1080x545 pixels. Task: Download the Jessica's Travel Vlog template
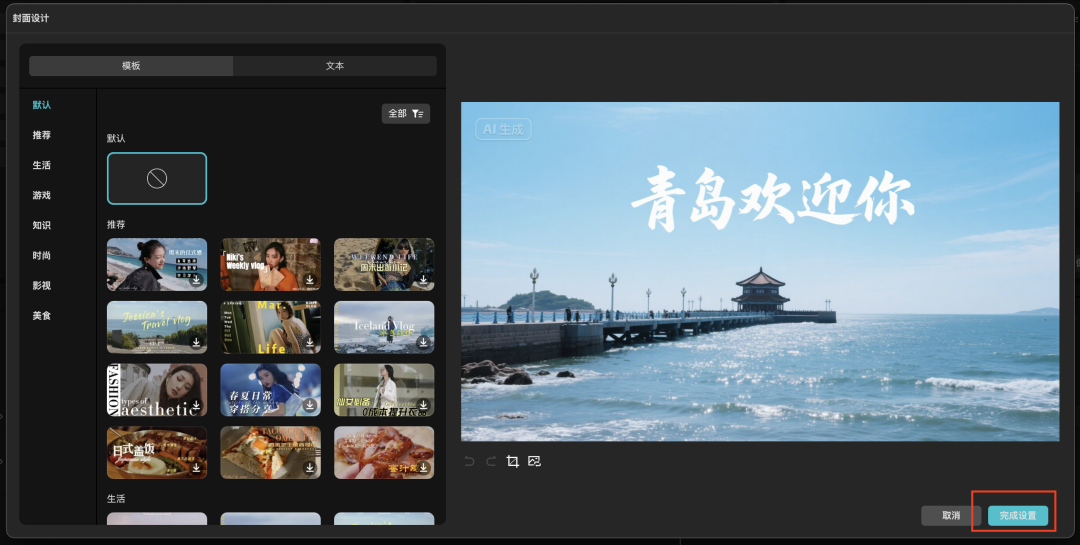pyautogui.click(x=196, y=342)
